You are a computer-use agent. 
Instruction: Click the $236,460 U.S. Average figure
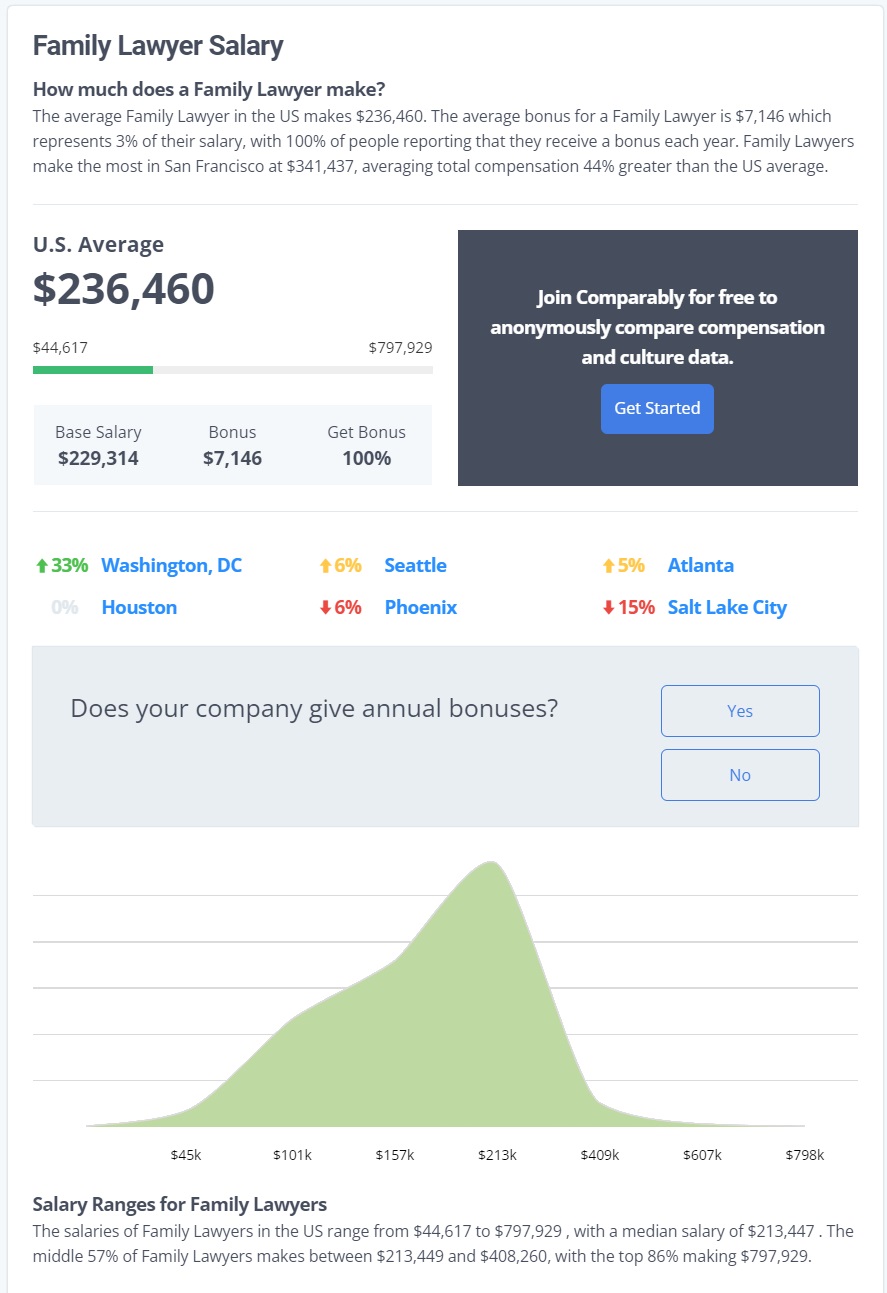(124, 289)
